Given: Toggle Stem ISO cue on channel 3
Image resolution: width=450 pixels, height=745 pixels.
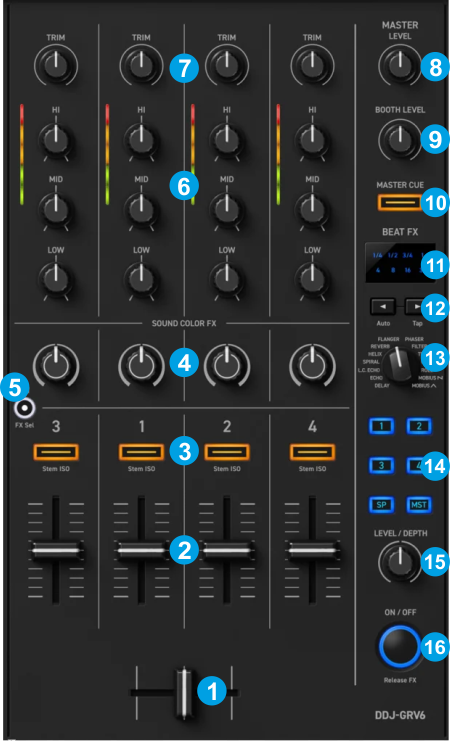Looking at the screenshot, I should click(x=56, y=452).
